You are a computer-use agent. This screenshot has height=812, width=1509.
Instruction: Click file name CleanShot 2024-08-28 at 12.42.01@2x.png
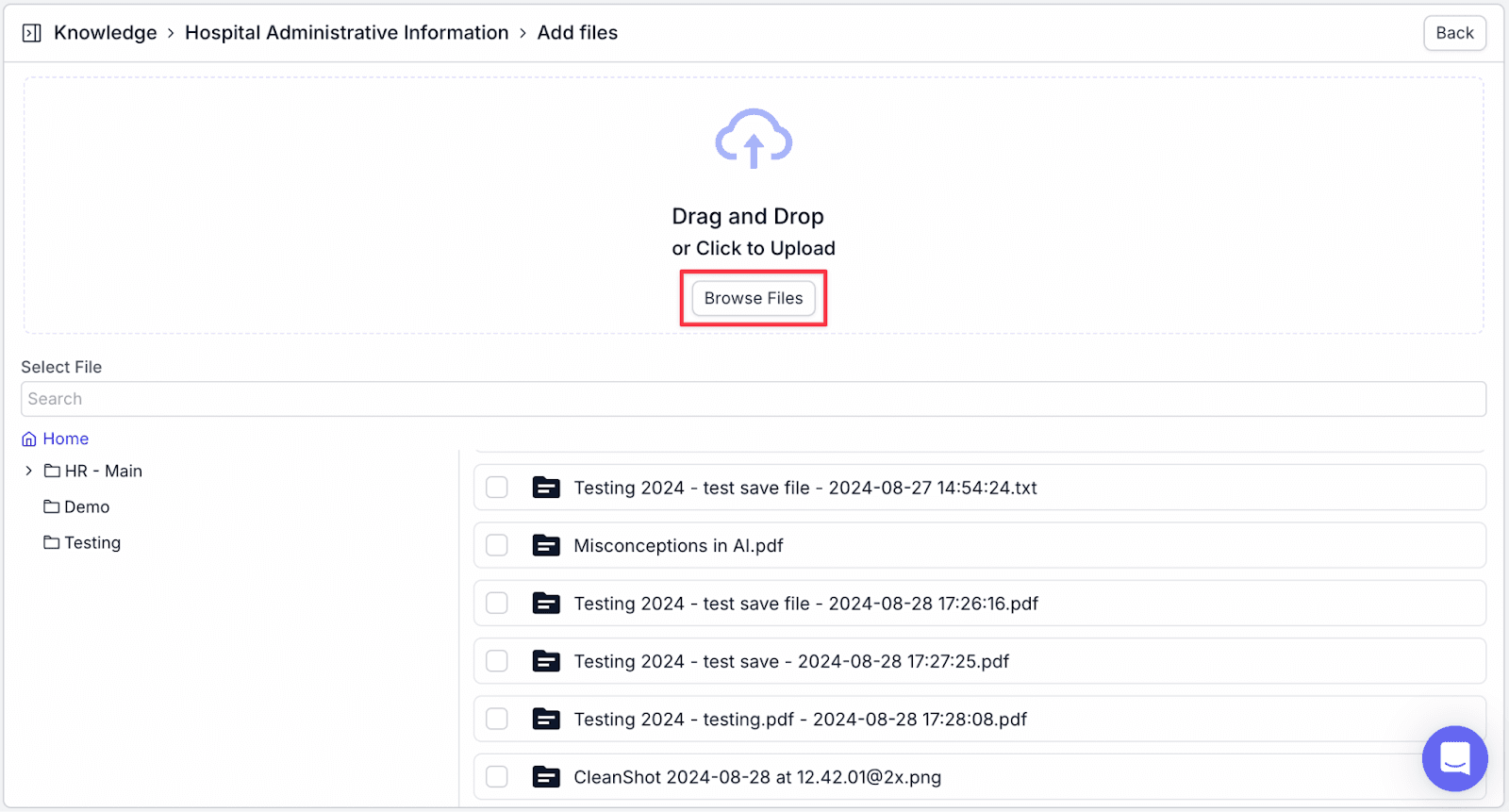(x=757, y=777)
